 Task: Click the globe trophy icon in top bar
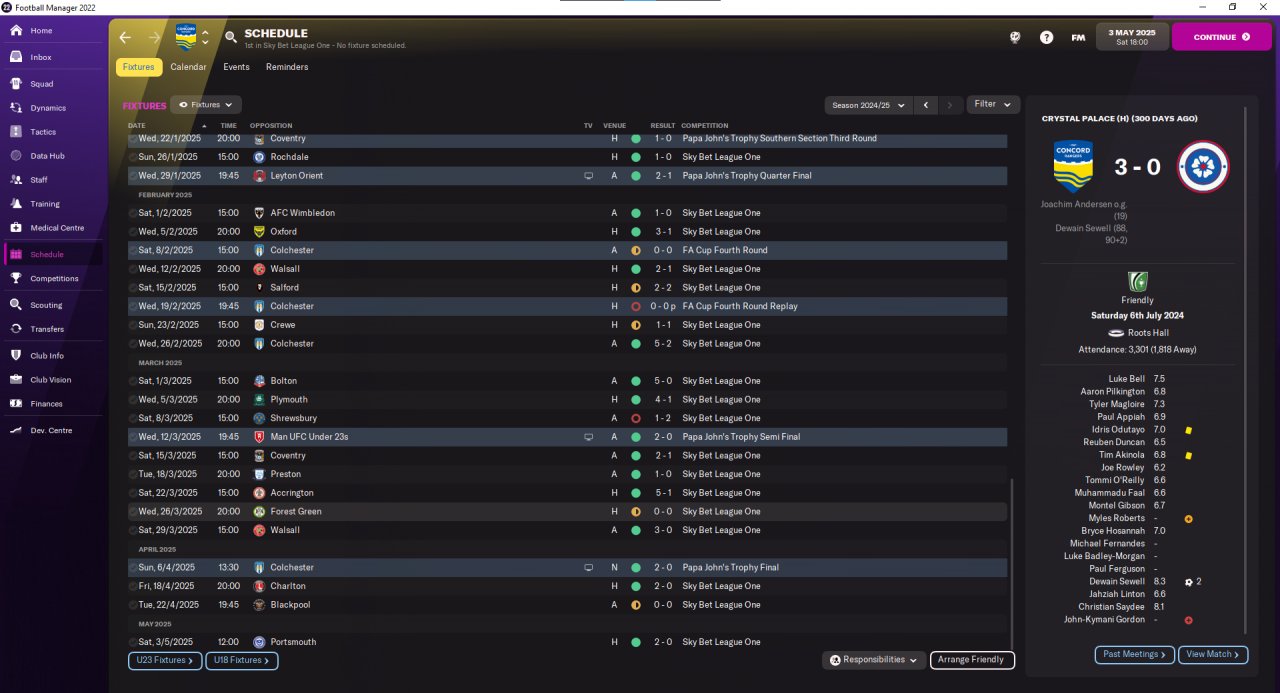tap(1015, 37)
